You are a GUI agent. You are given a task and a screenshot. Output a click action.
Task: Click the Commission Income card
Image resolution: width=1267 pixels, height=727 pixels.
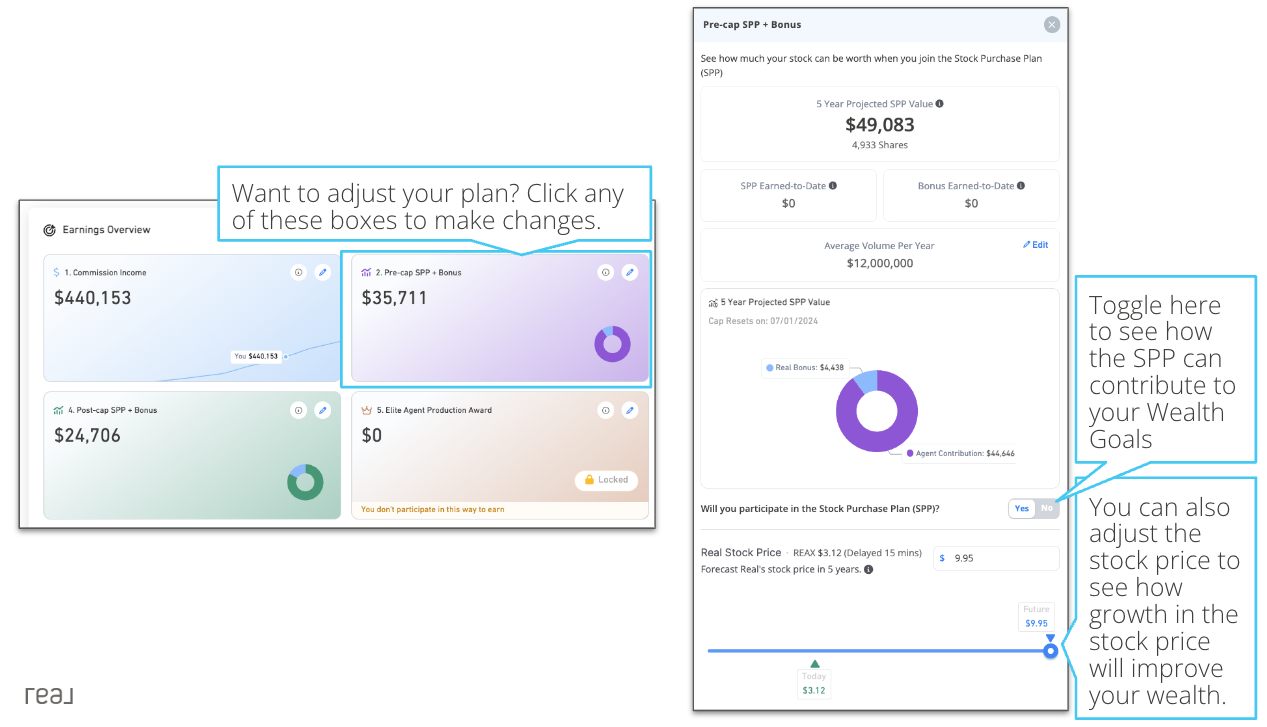click(191, 318)
